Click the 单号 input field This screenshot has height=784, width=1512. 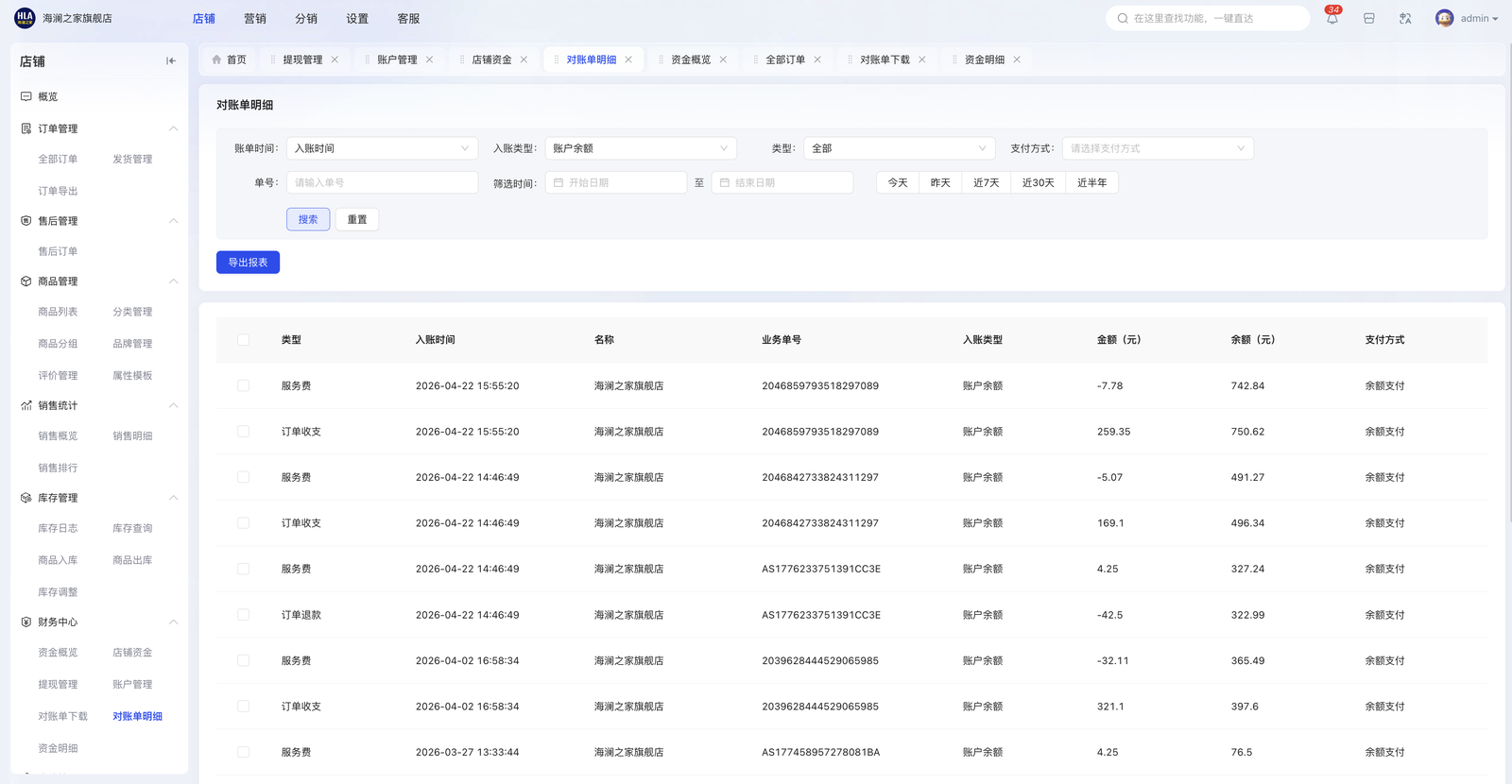pyautogui.click(x=382, y=182)
